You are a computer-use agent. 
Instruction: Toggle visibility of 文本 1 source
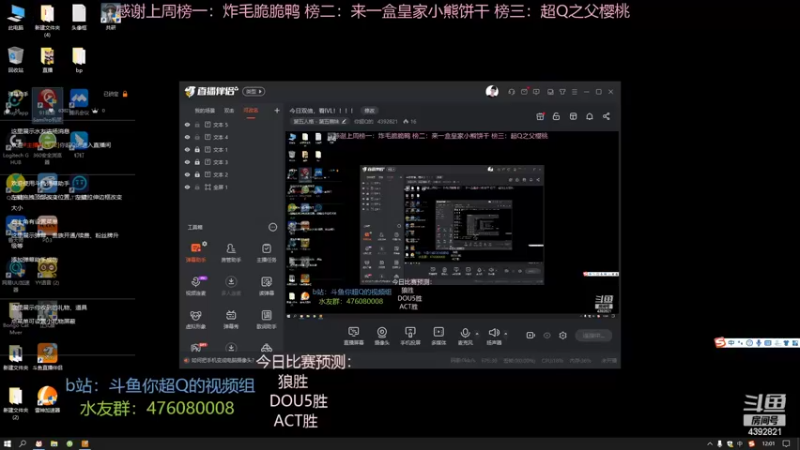[x=187, y=149]
